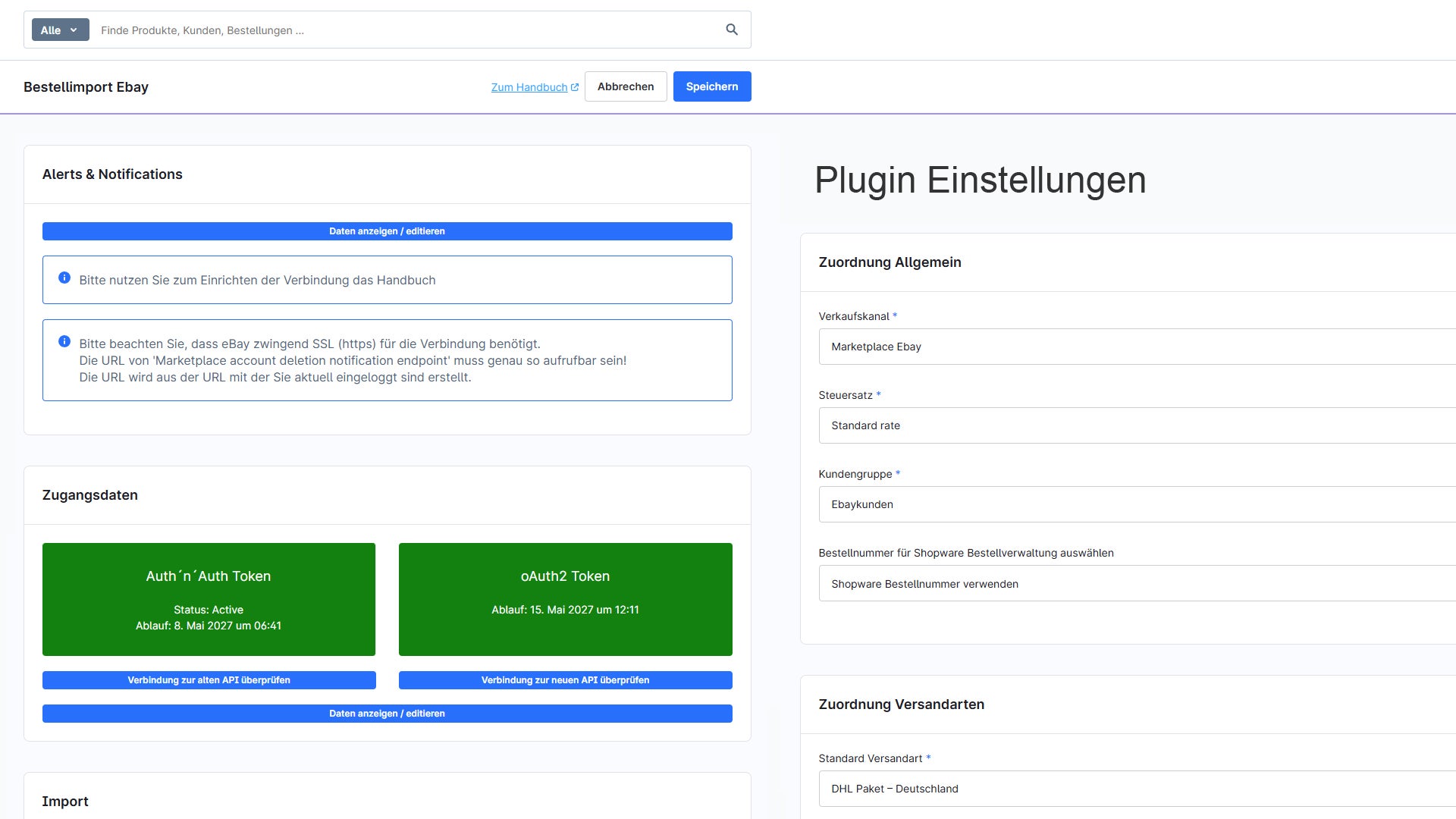The image size is (1456, 819).
Task: Click Verbindung zur alten API überprüfen
Action: pyautogui.click(x=209, y=680)
